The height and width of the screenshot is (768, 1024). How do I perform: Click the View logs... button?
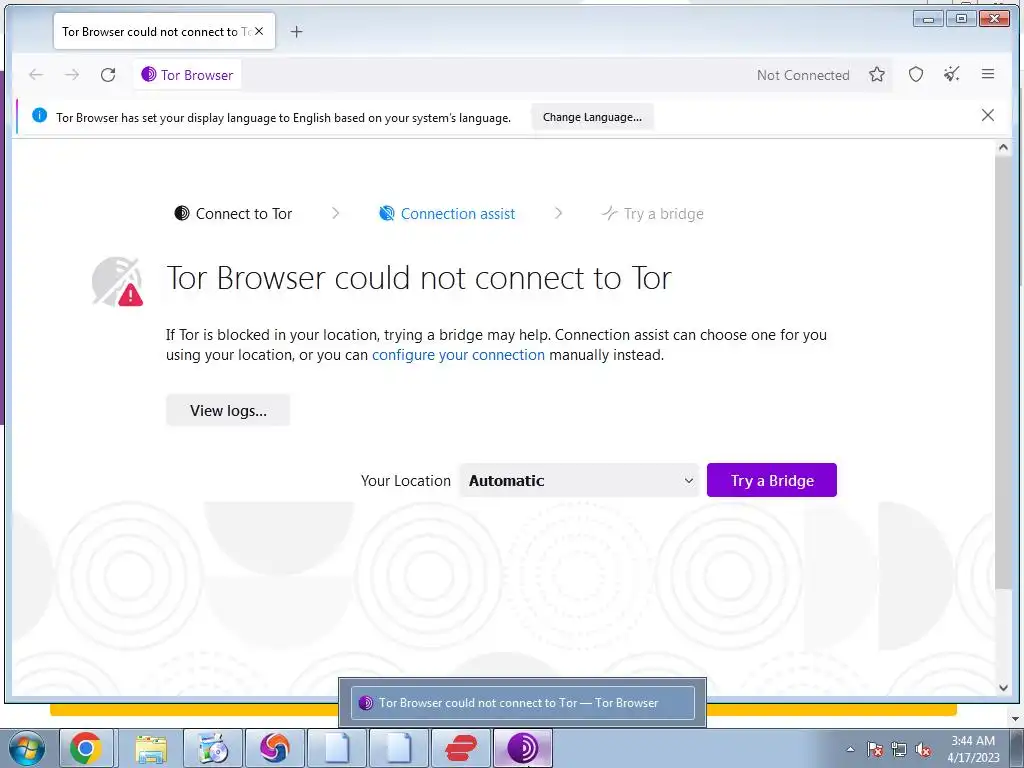(x=228, y=410)
